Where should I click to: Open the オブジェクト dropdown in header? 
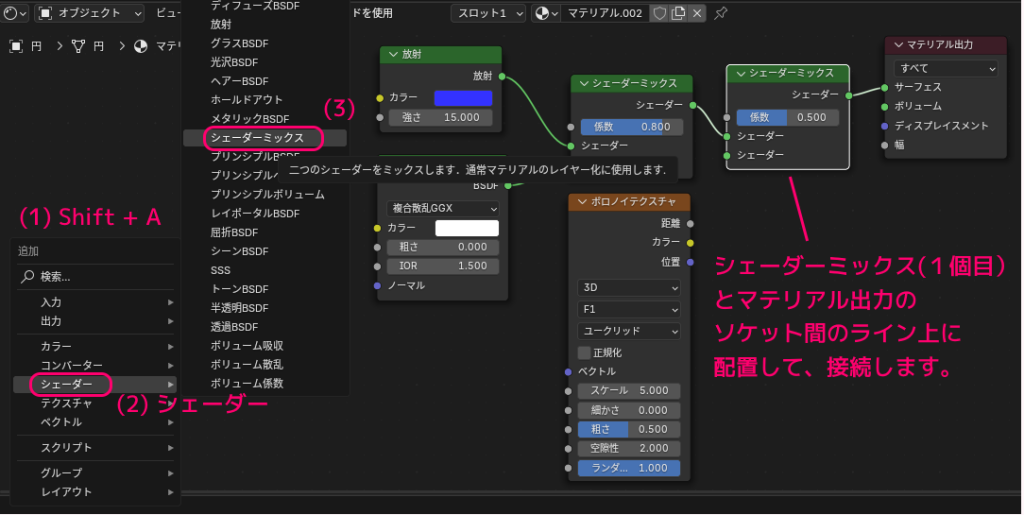90,13
